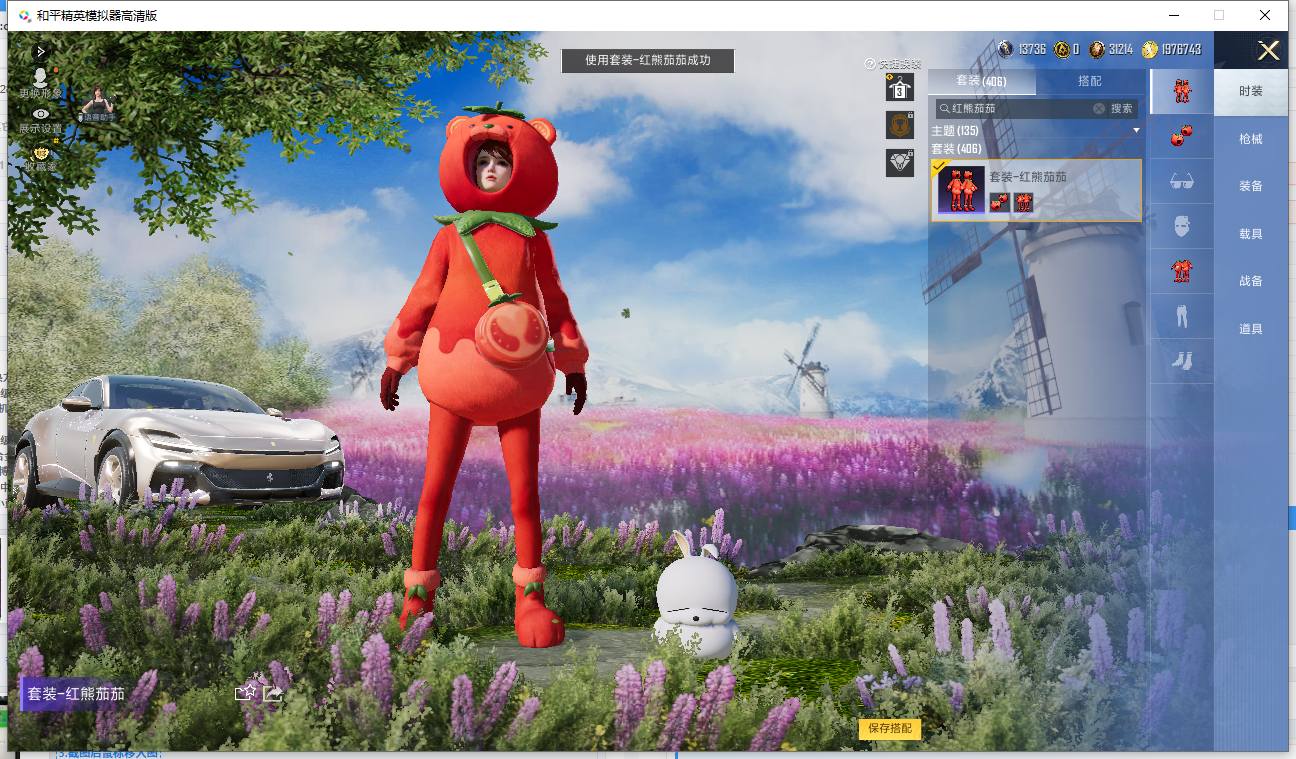Collapse the left panel with arrow icon
The height and width of the screenshot is (759, 1296).
coord(41,51)
